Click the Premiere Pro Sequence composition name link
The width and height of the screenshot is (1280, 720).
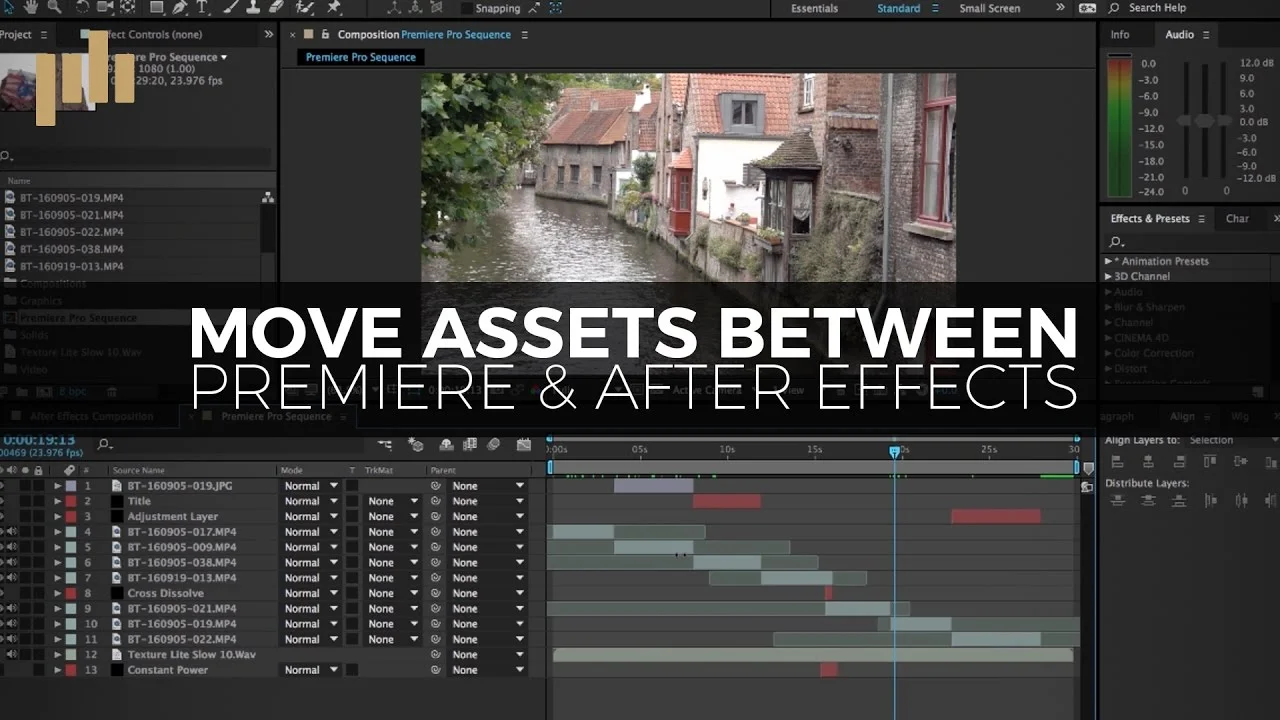pos(456,34)
